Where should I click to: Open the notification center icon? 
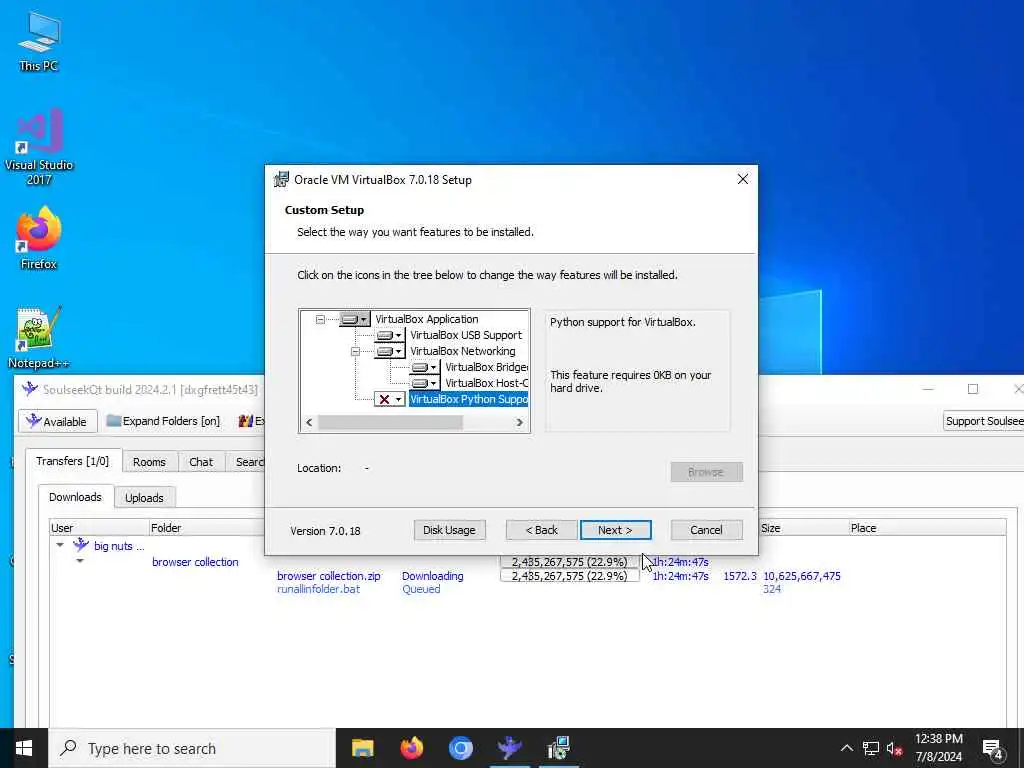tap(993, 750)
